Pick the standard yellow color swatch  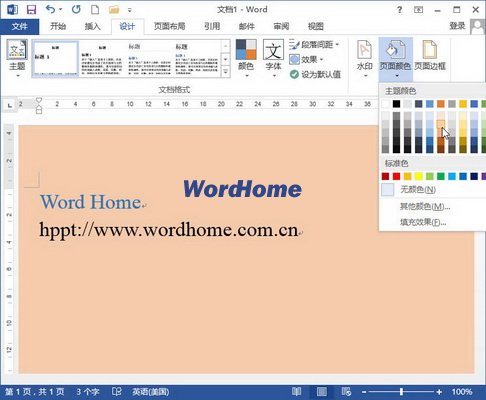coord(419,176)
